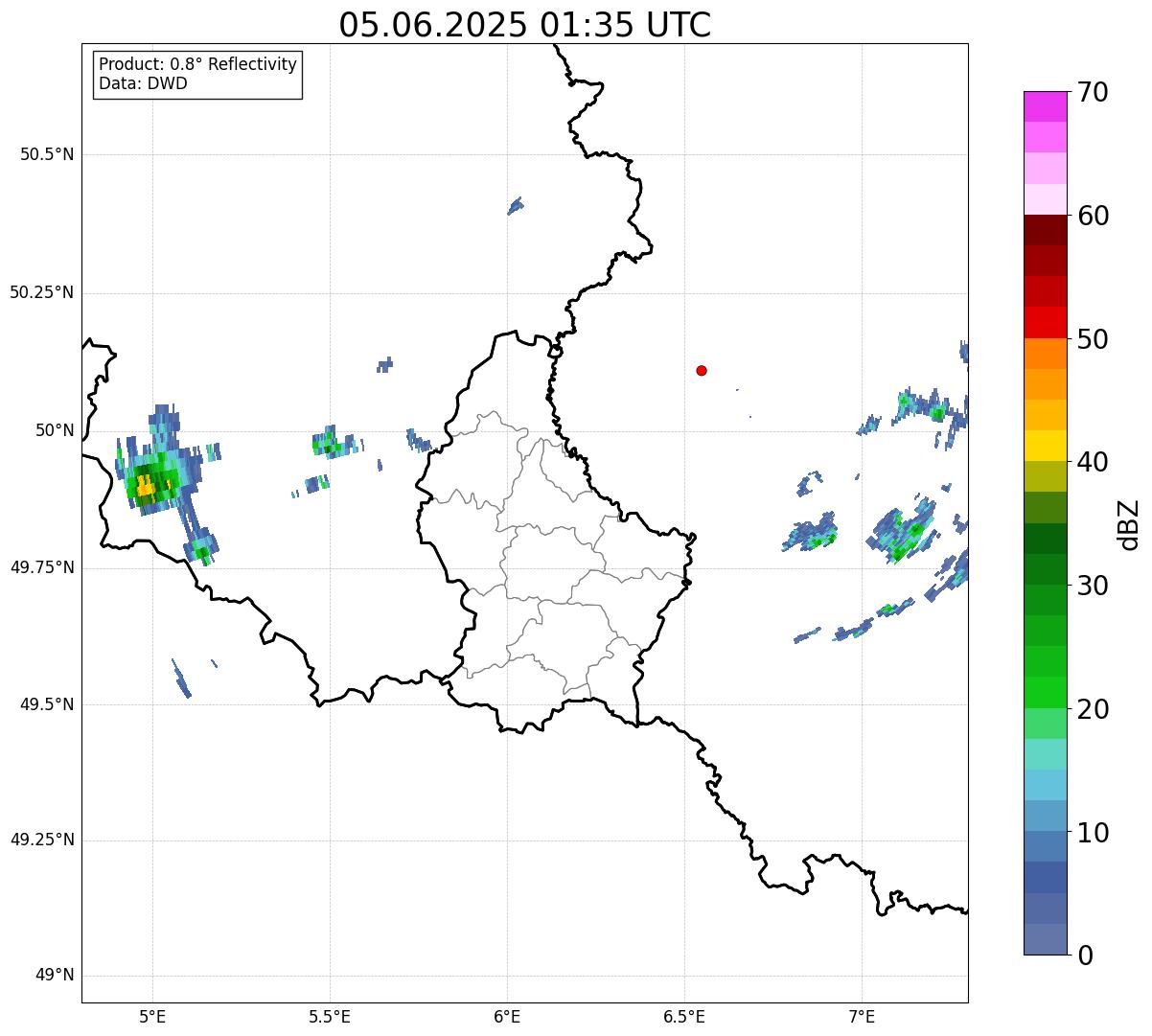Pick the bright red segment just above 50 dBZ
The width and height of the screenshot is (1152, 1036).
[1046, 323]
